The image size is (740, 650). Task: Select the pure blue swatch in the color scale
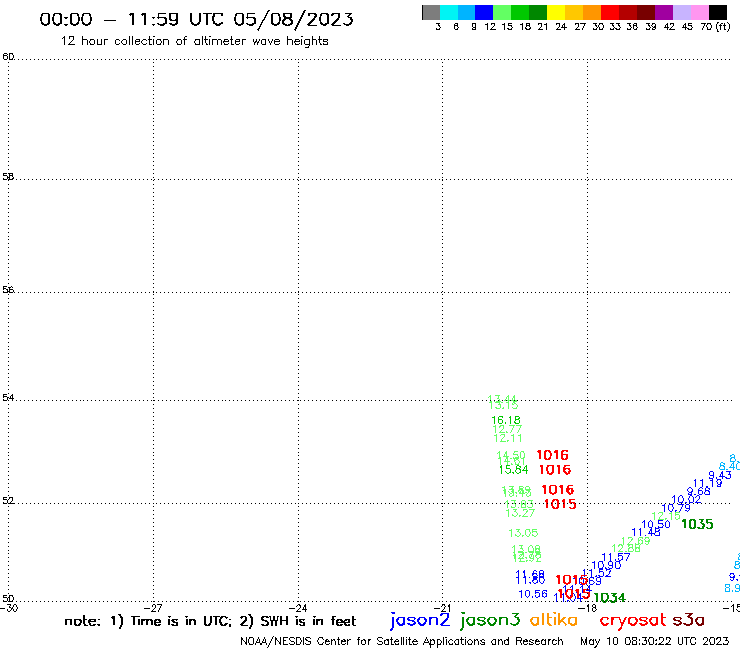(x=484, y=12)
